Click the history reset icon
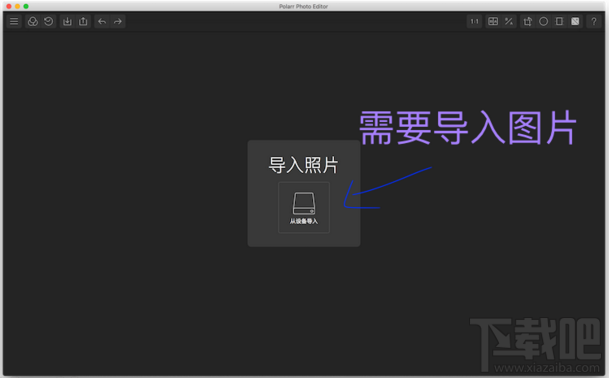The width and height of the screenshot is (609, 378). click(49, 21)
